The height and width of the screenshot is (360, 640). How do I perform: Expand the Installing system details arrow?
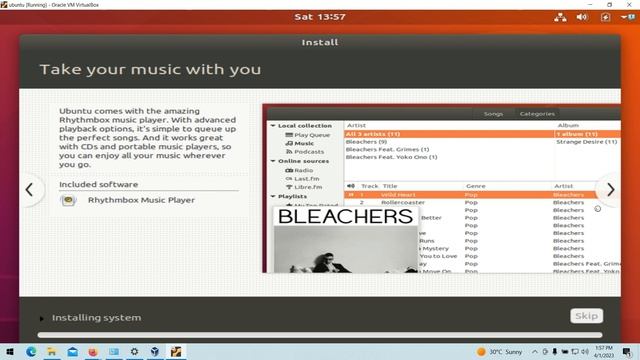tap(42, 318)
